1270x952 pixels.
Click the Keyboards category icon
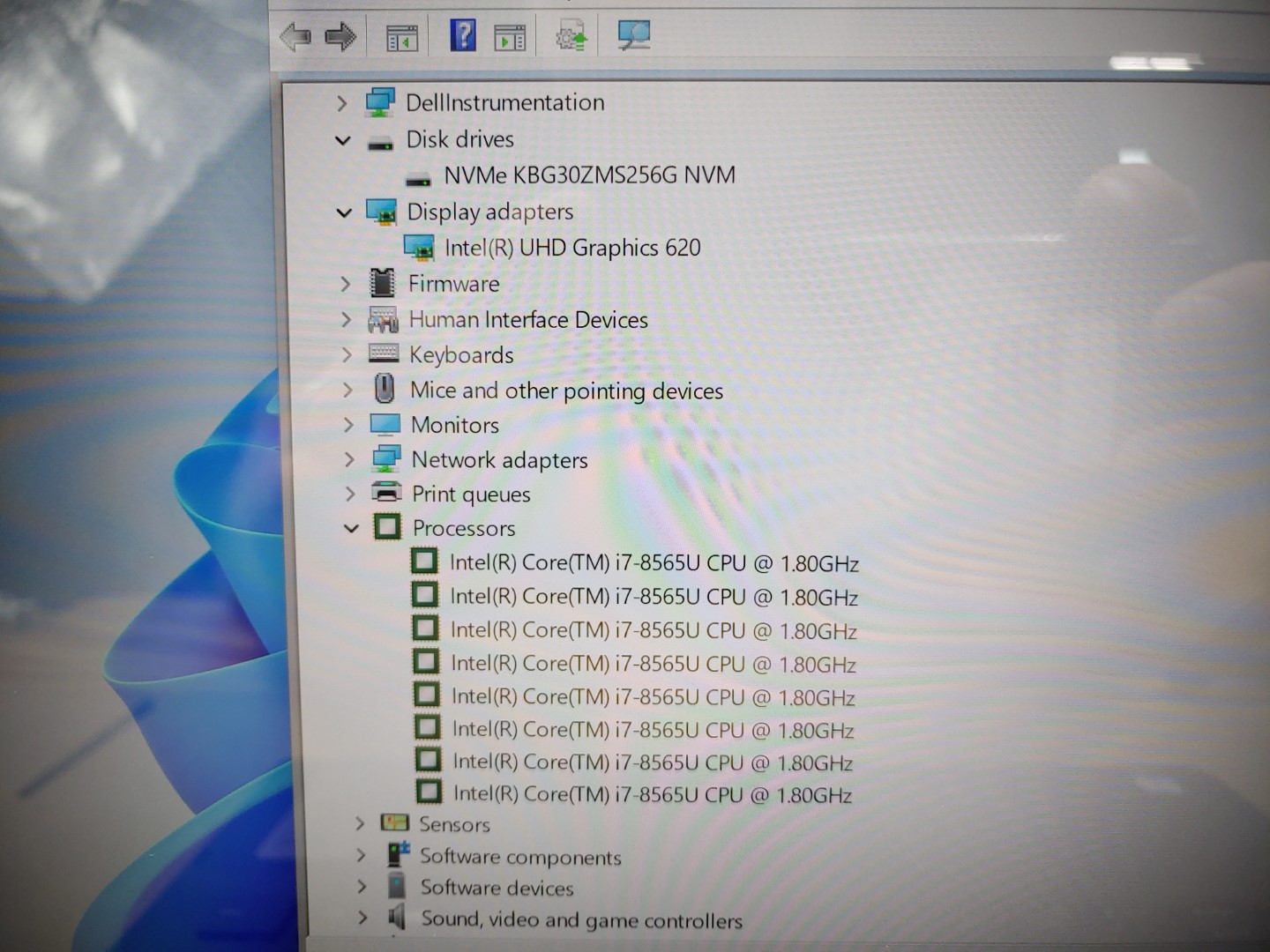click(384, 353)
